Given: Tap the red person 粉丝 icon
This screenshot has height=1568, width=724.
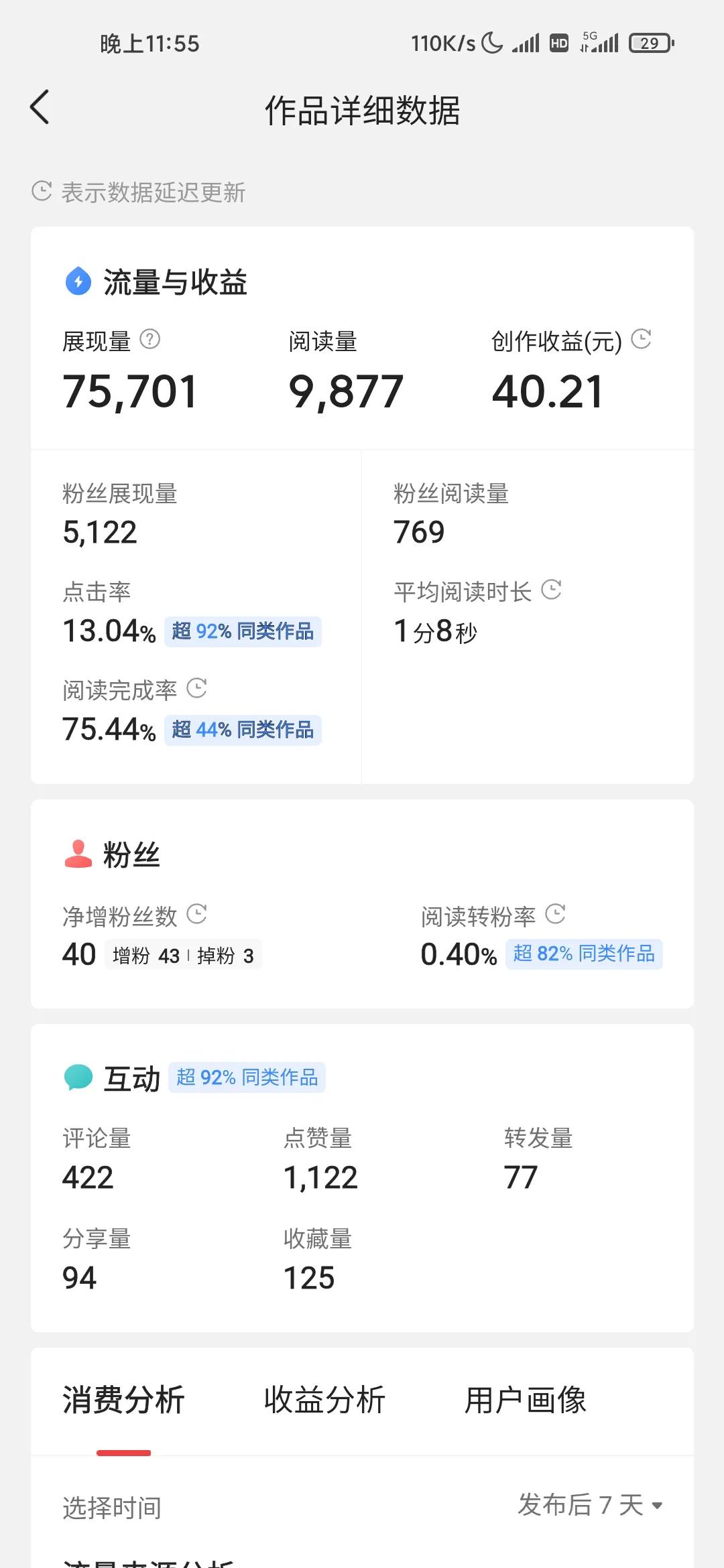Looking at the screenshot, I should pos(78,854).
